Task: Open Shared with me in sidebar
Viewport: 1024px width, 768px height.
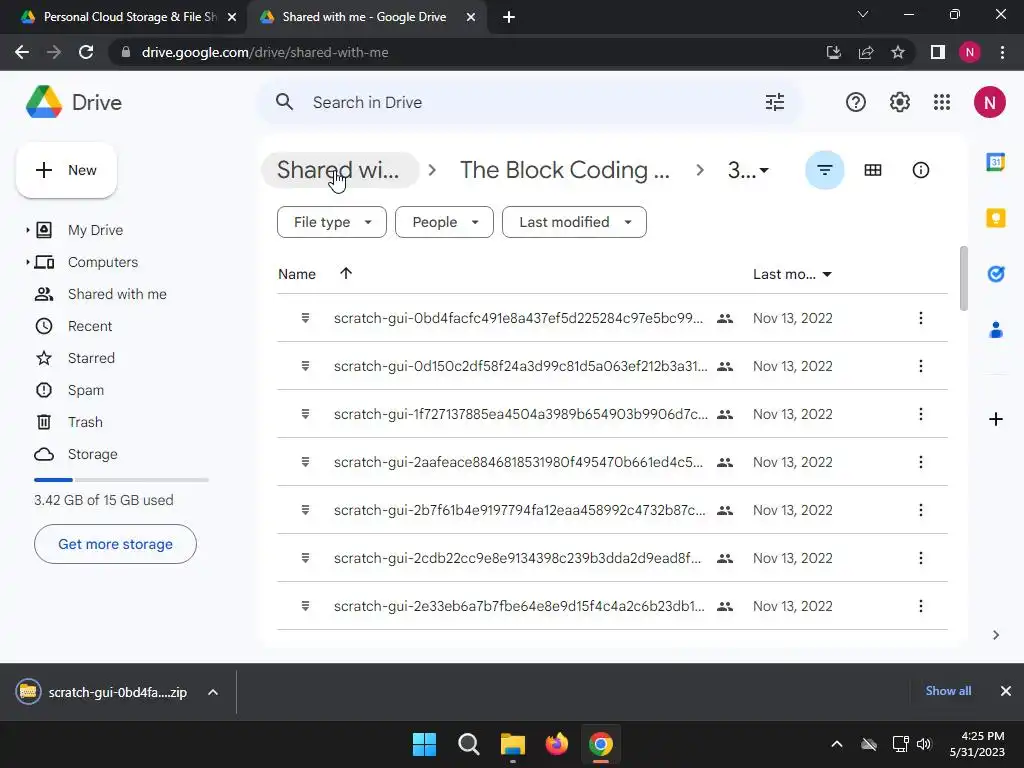Action: point(117,294)
